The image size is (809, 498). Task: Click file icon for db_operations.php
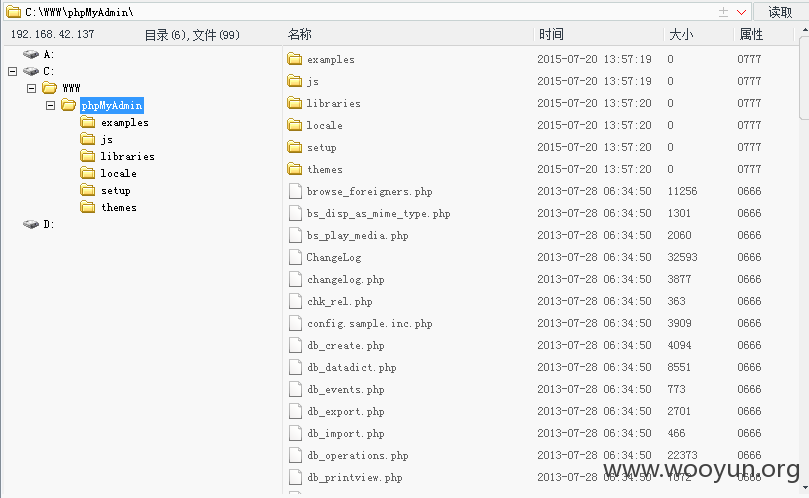[295, 455]
